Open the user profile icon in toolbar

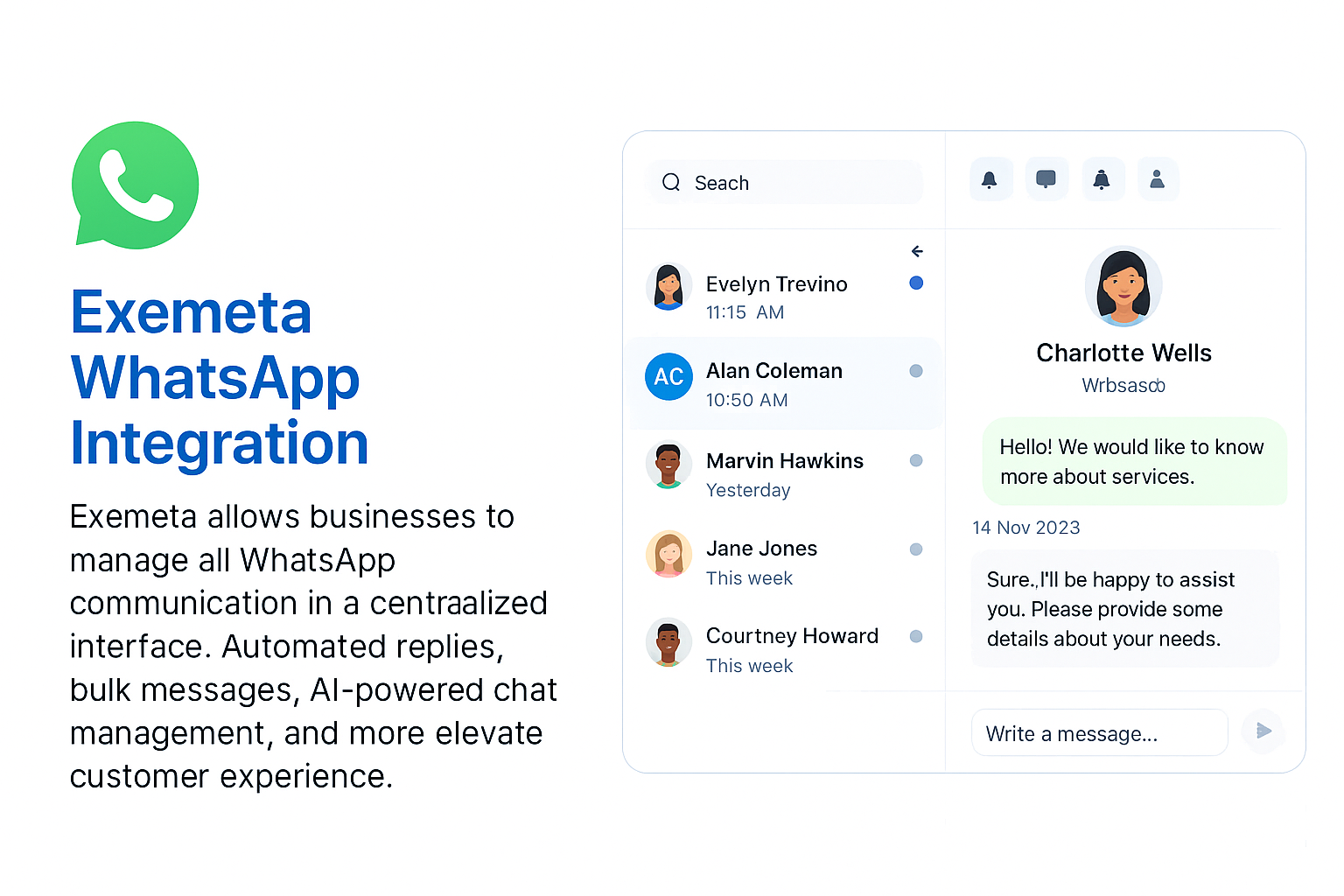(1158, 179)
